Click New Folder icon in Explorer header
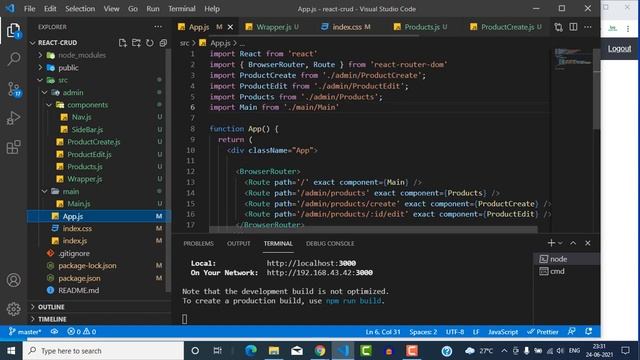Screen dimensions: 640x360 (x=136, y=43)
